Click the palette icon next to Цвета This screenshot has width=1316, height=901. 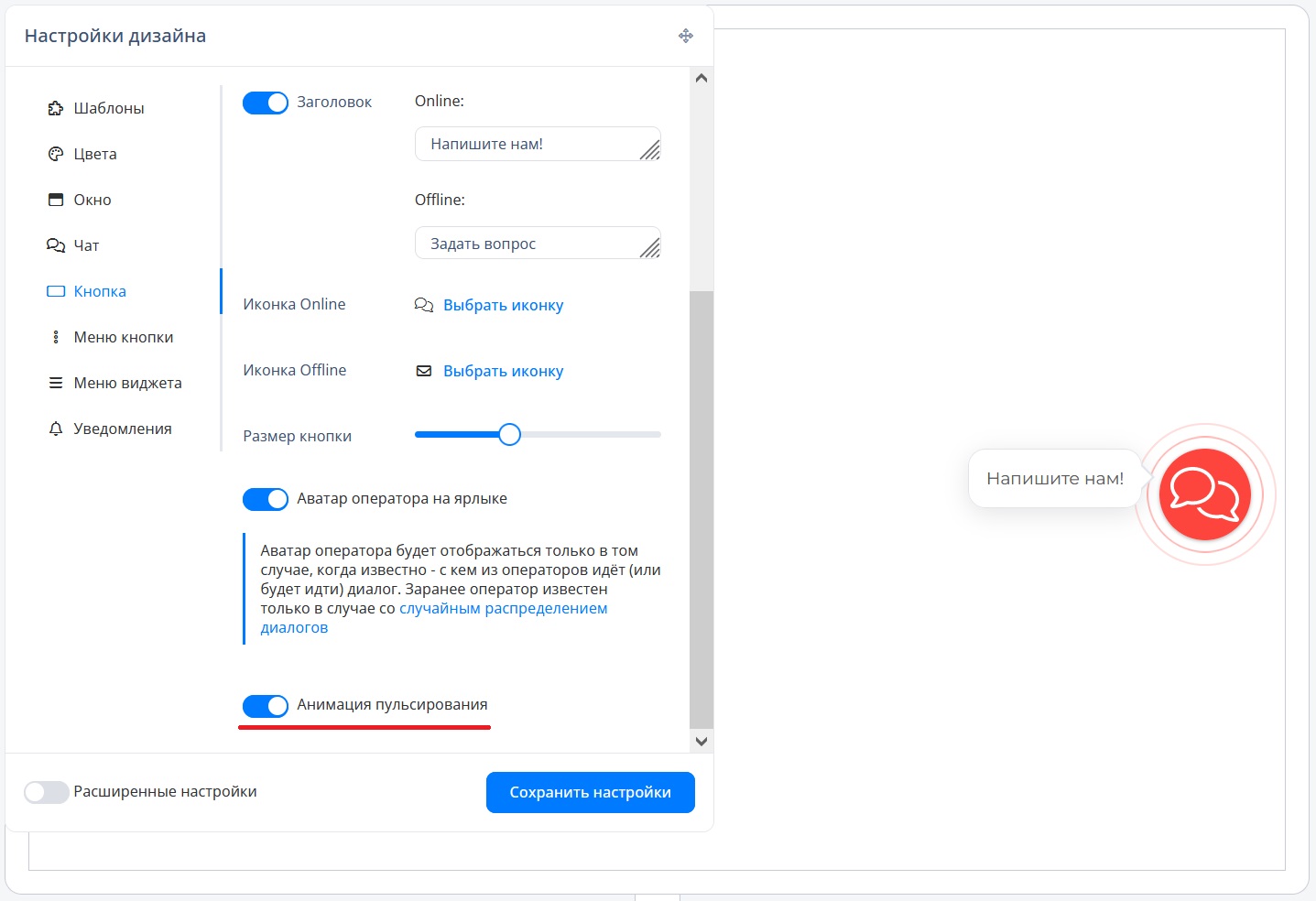(x=56, y=154)
